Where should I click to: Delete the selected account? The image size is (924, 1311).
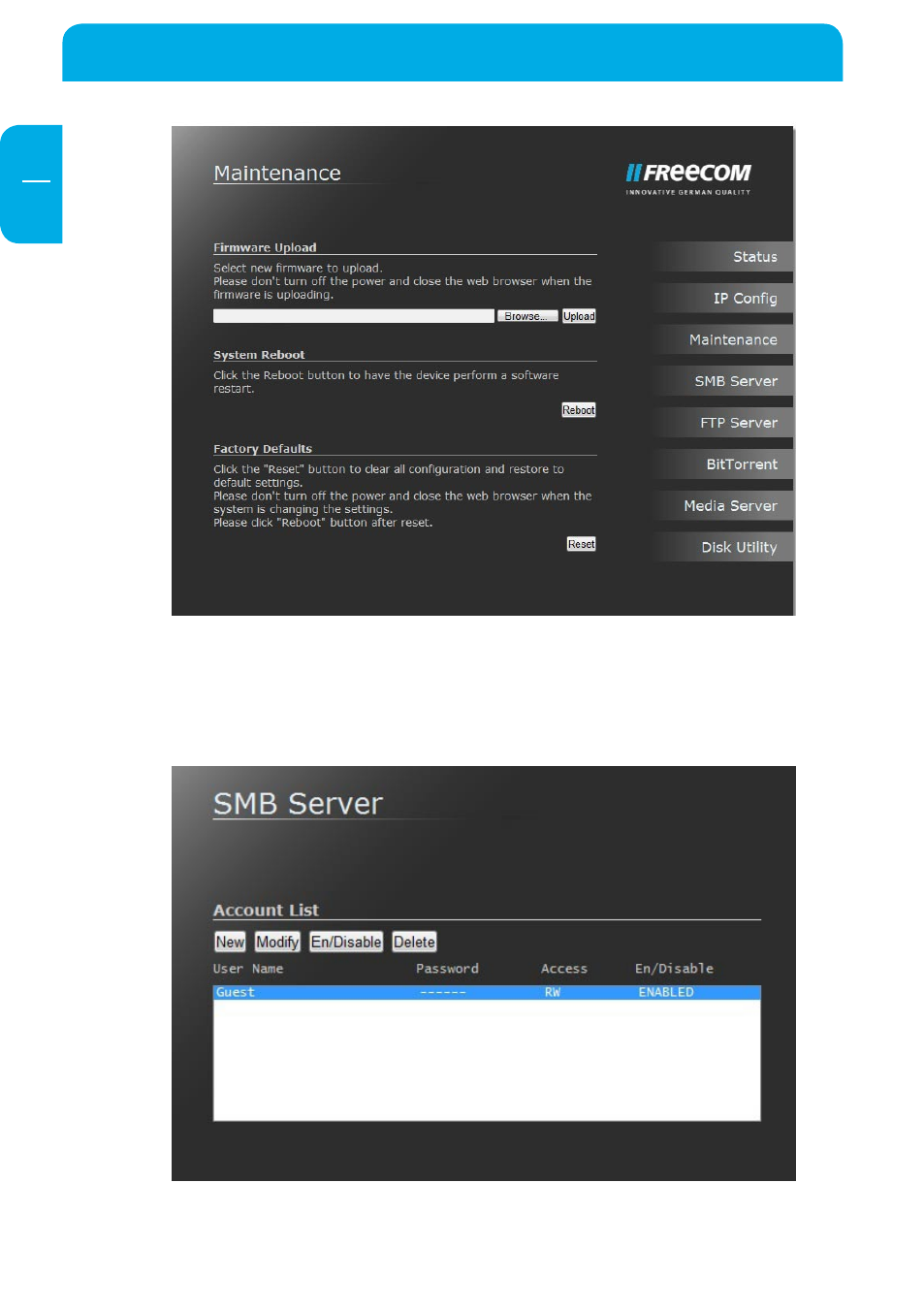[414, 942]
